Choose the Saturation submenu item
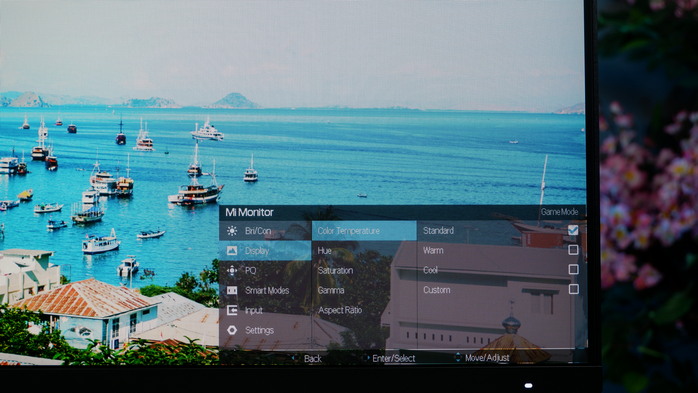The image size is (698, 393). click(x=364, y=270)
